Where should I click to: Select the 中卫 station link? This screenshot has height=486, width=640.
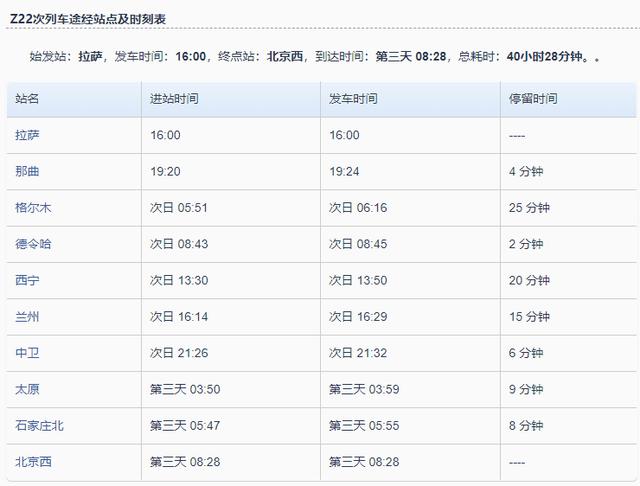[28, 353]
